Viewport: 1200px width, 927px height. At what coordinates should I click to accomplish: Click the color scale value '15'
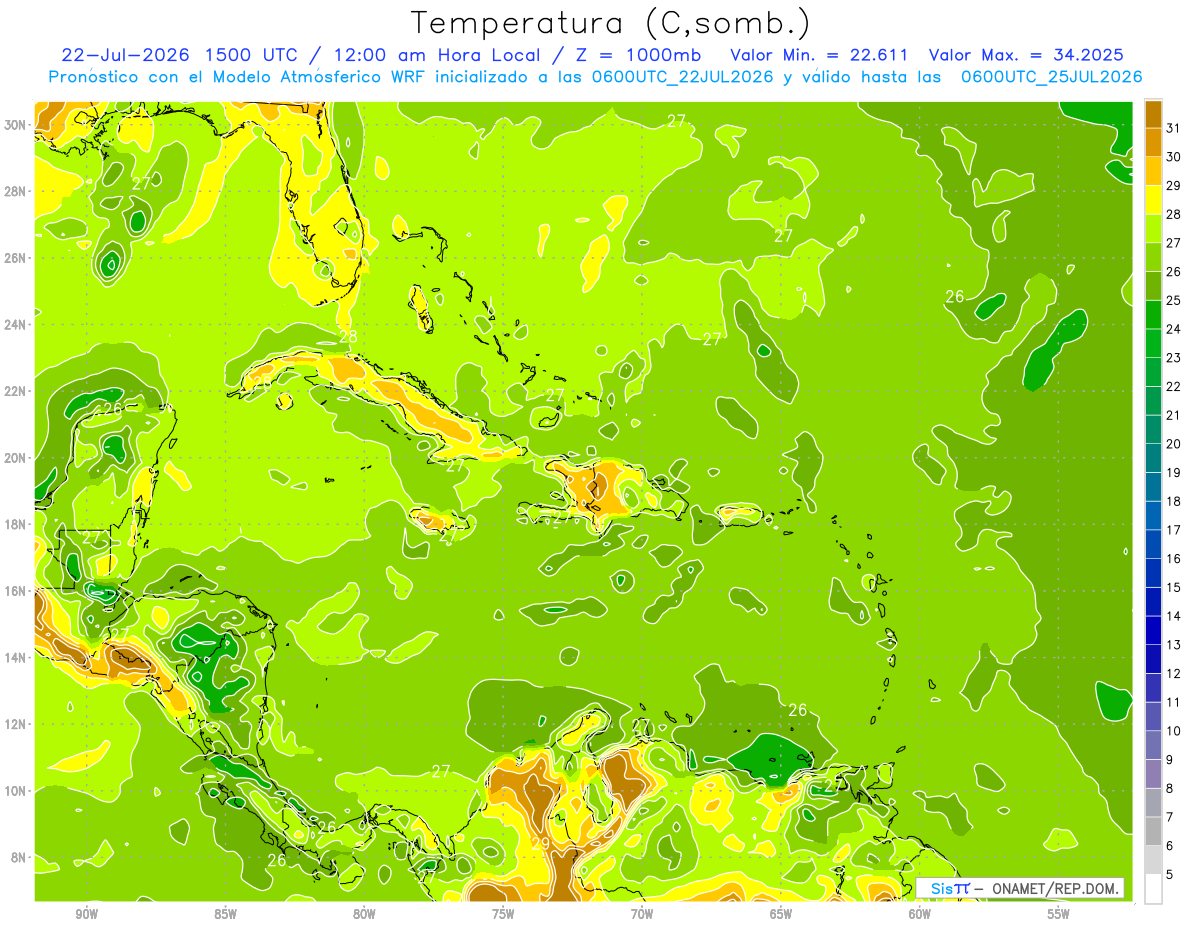coord(1174,588)
